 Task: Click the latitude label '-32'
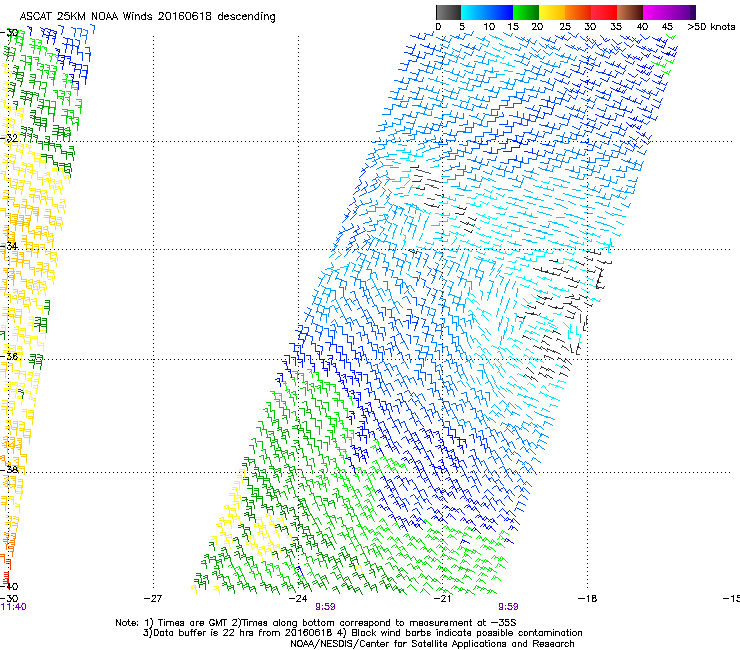click(9, 138)
